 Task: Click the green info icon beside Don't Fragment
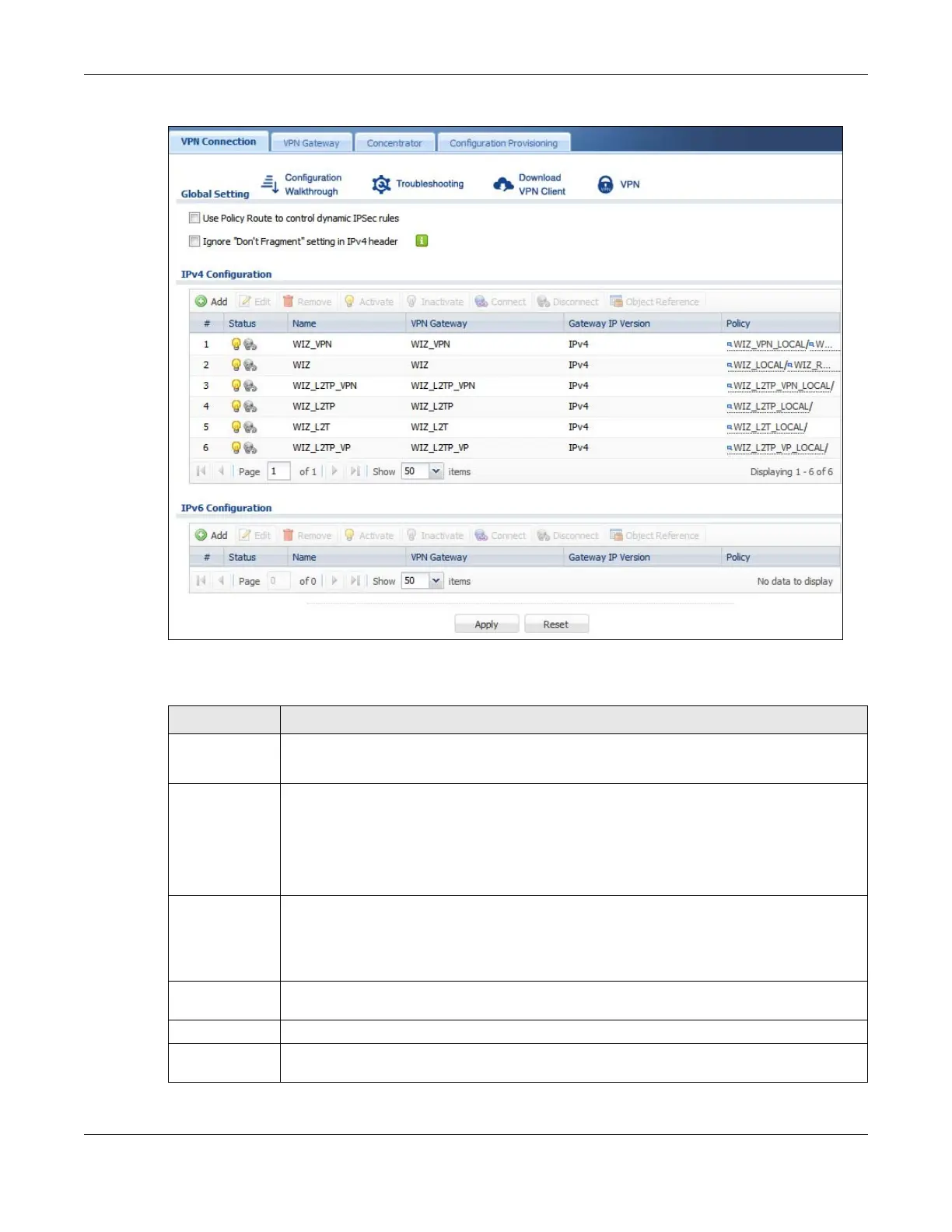tap(422, 241)
